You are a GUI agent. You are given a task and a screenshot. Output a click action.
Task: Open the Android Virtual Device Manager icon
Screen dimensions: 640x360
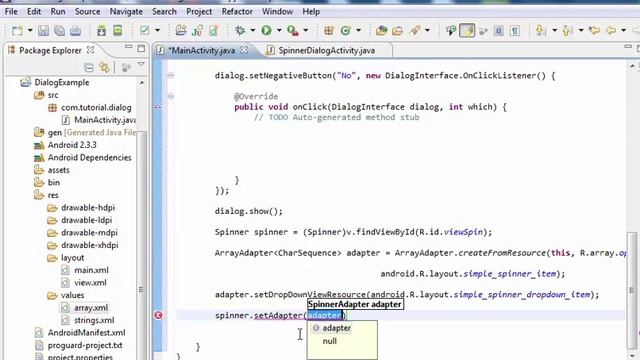[x=118, y=31]
